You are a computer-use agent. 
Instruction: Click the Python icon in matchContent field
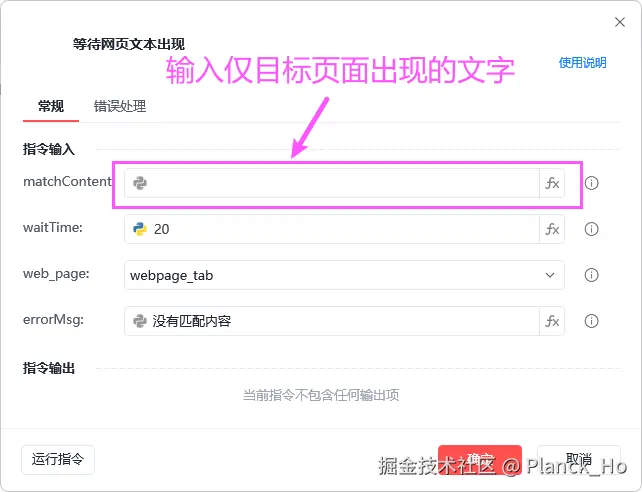pos(140,183)
